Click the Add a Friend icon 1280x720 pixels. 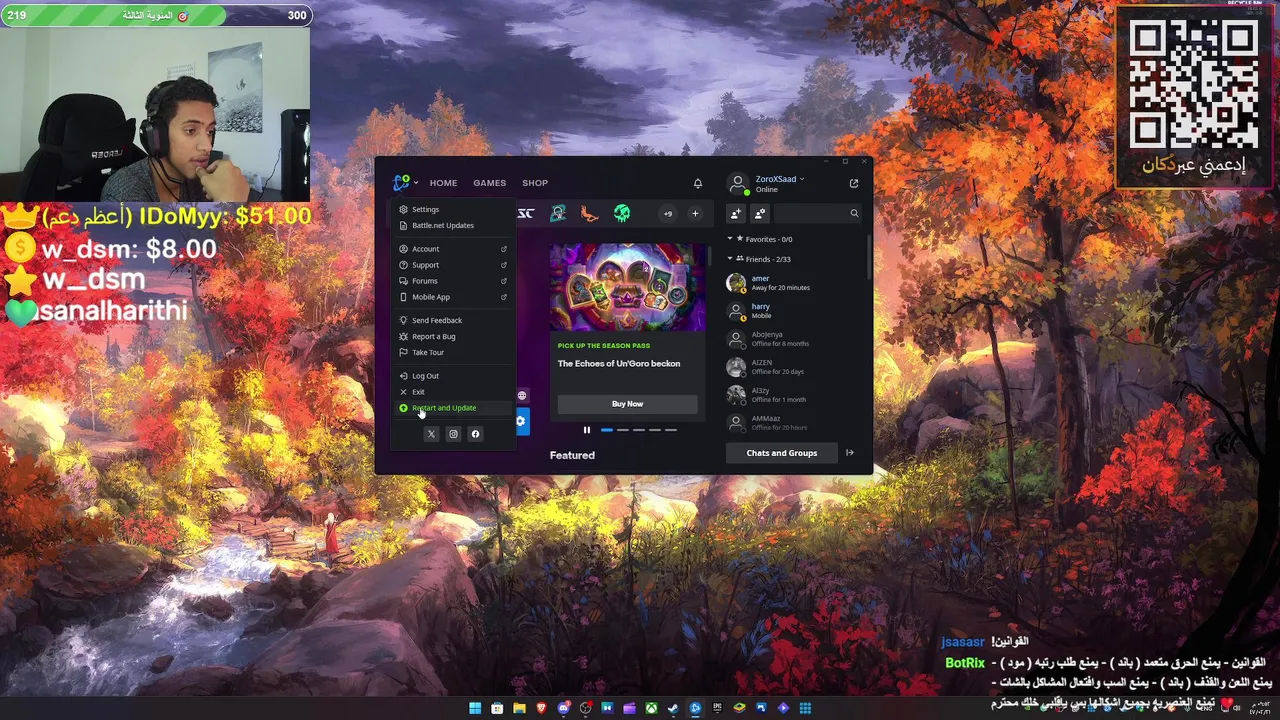coord(736,213)
